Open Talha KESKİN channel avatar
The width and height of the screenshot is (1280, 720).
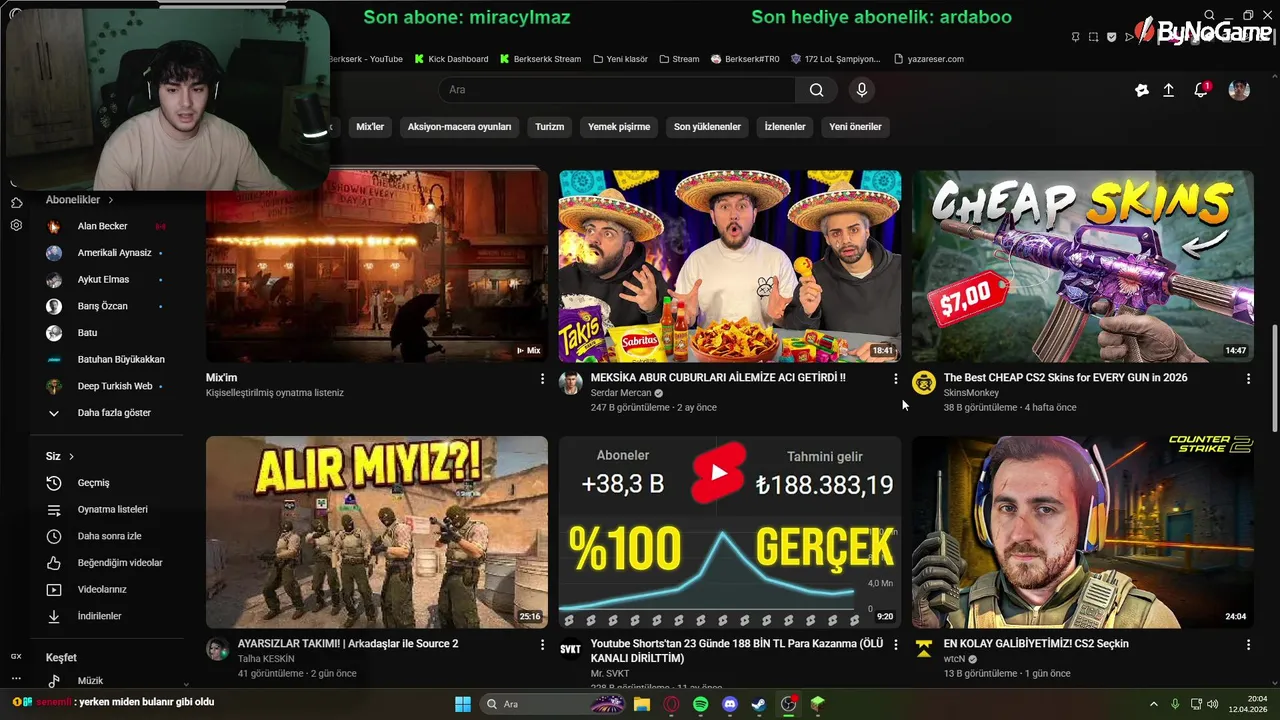(218, 649)
